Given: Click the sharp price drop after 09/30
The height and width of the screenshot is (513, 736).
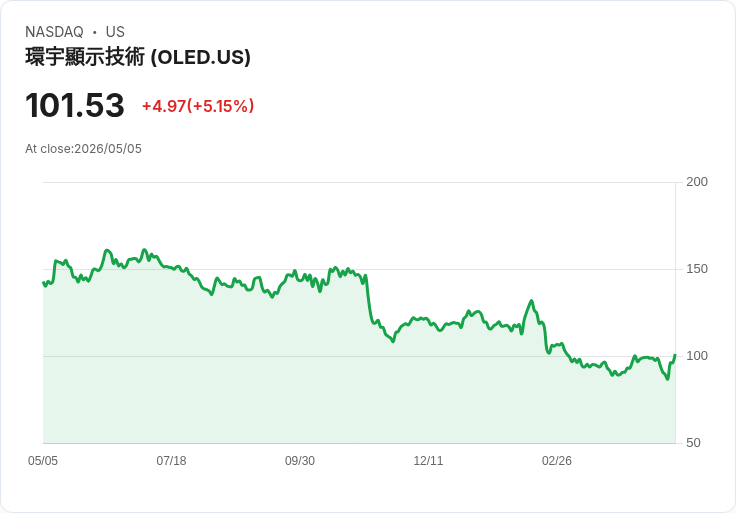Looking at the screenshot, I should 368,300.
